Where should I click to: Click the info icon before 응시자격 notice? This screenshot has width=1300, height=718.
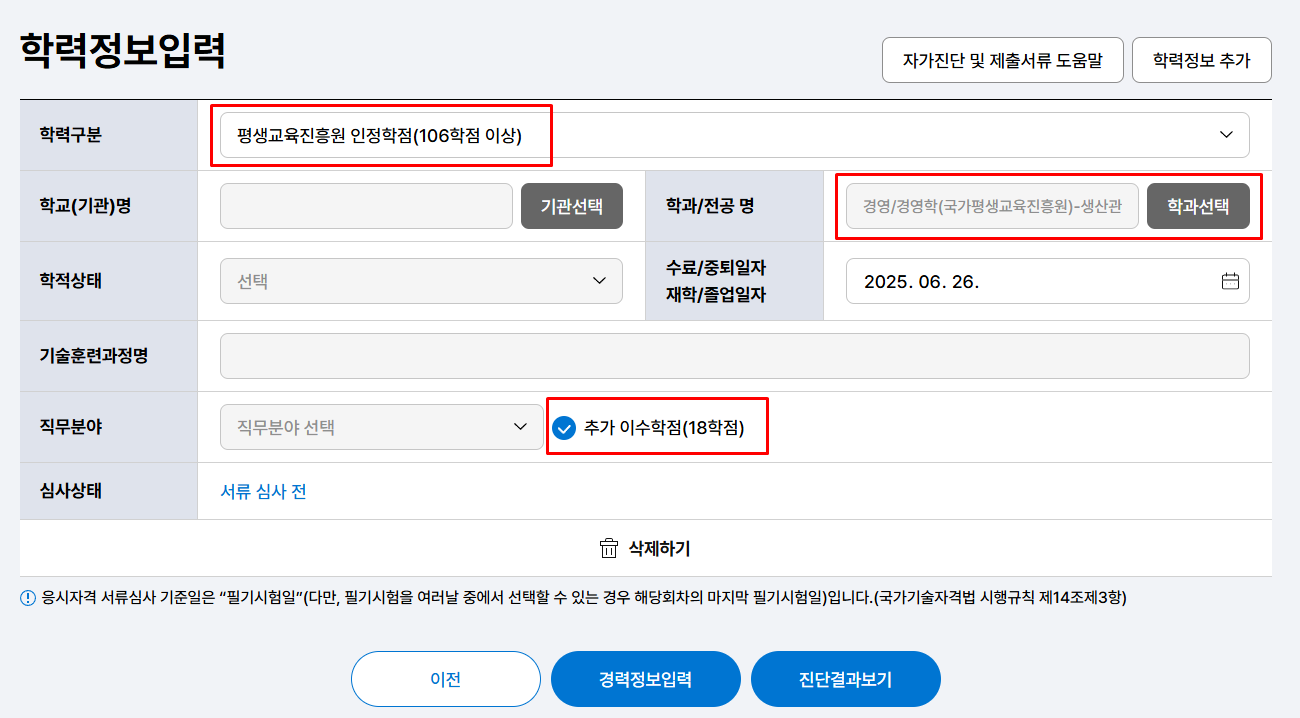tap(28, 599)
